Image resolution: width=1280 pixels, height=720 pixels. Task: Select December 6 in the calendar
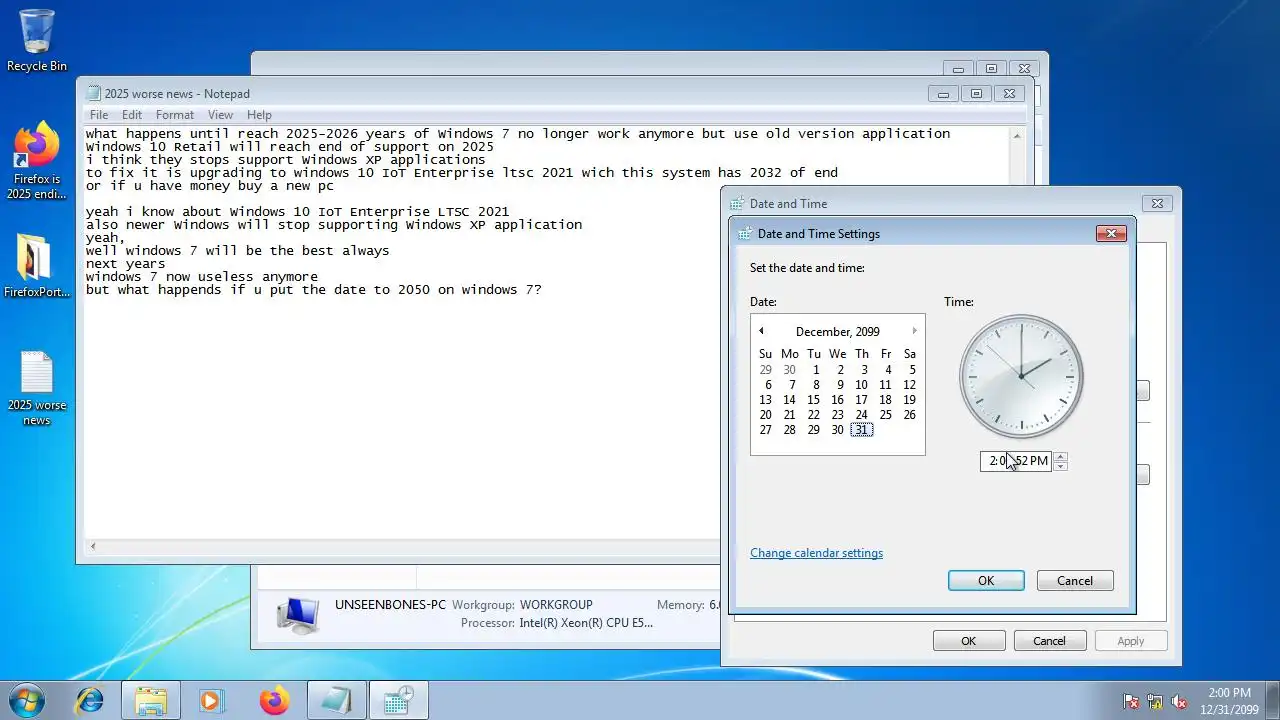768,385
